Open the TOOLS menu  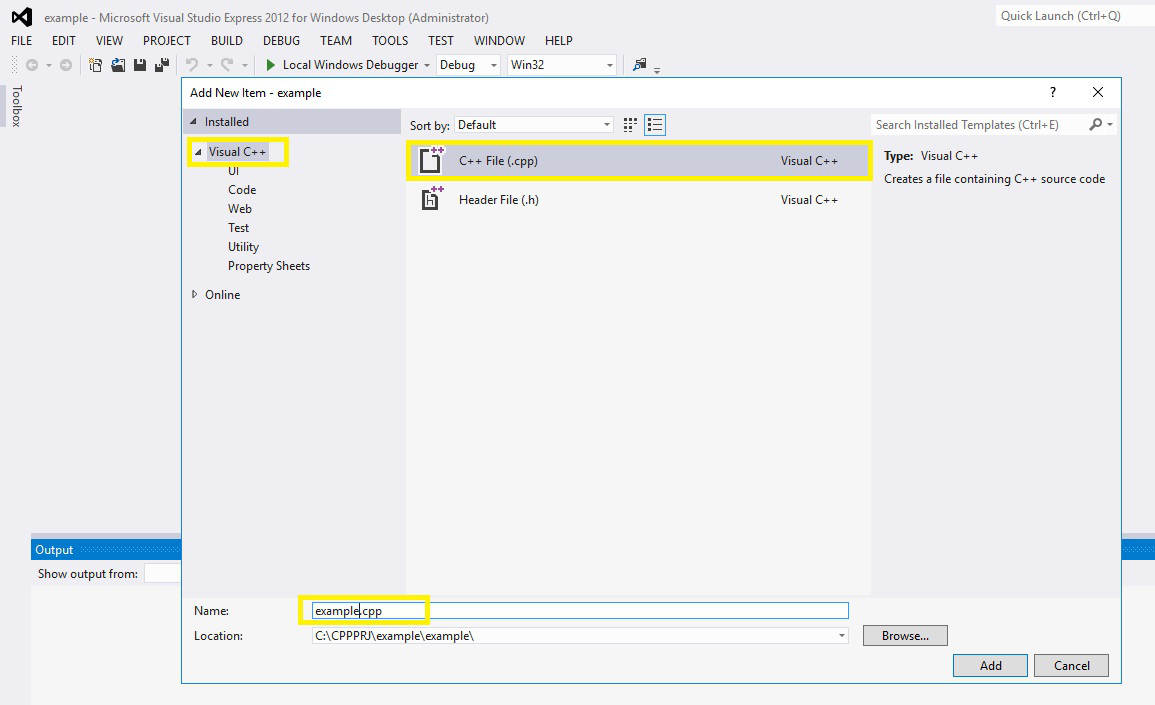click(x=390, y=41)
